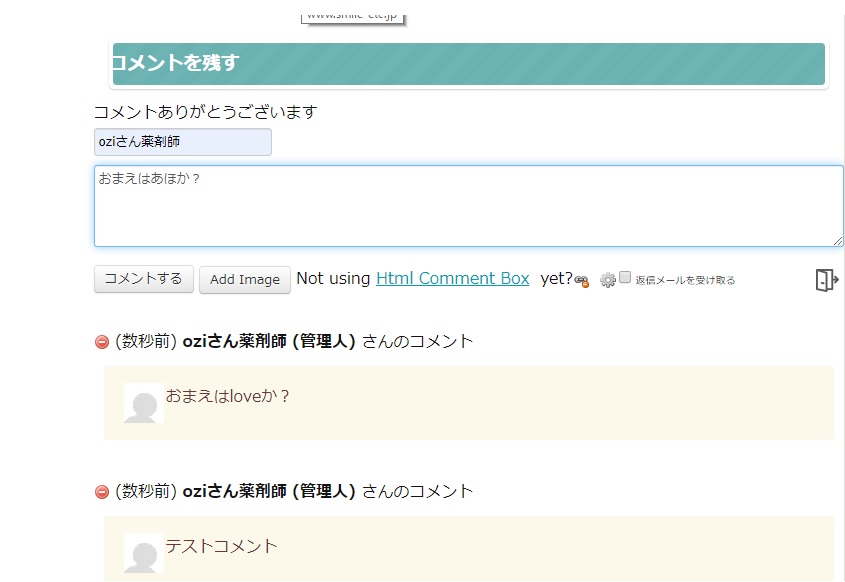Click the "おまえはloveか？" comment text
Image resolution: width=845 pixels, height=582 pixels.
coord(228,396)
